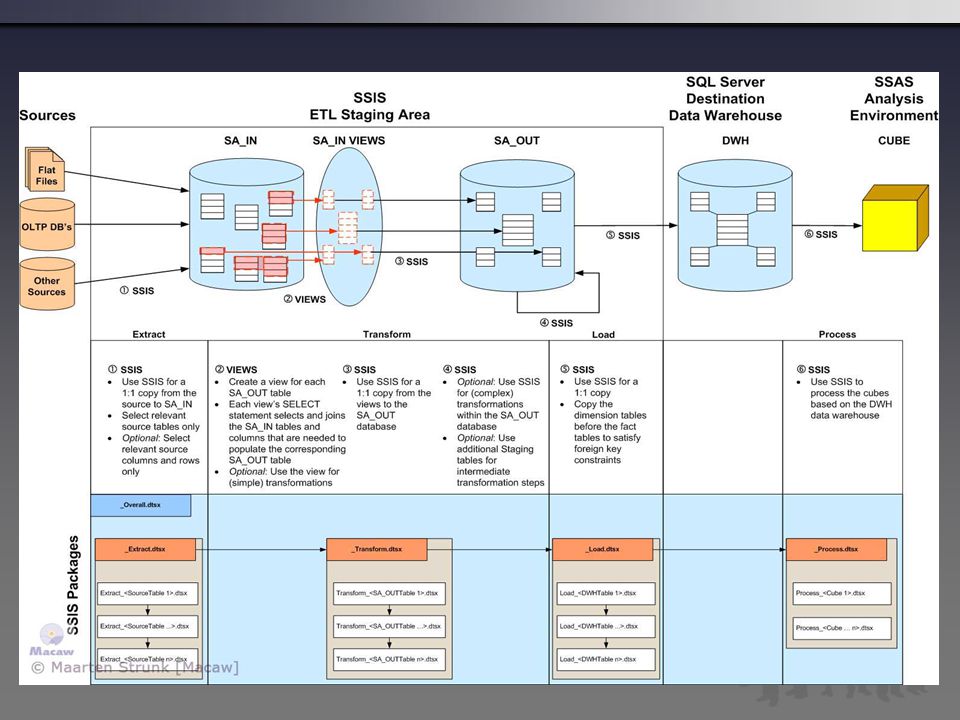Screen dimensions: 960x720
Task: Click SQL Server Destination Data Warehouse title
Action: [725, 99]
